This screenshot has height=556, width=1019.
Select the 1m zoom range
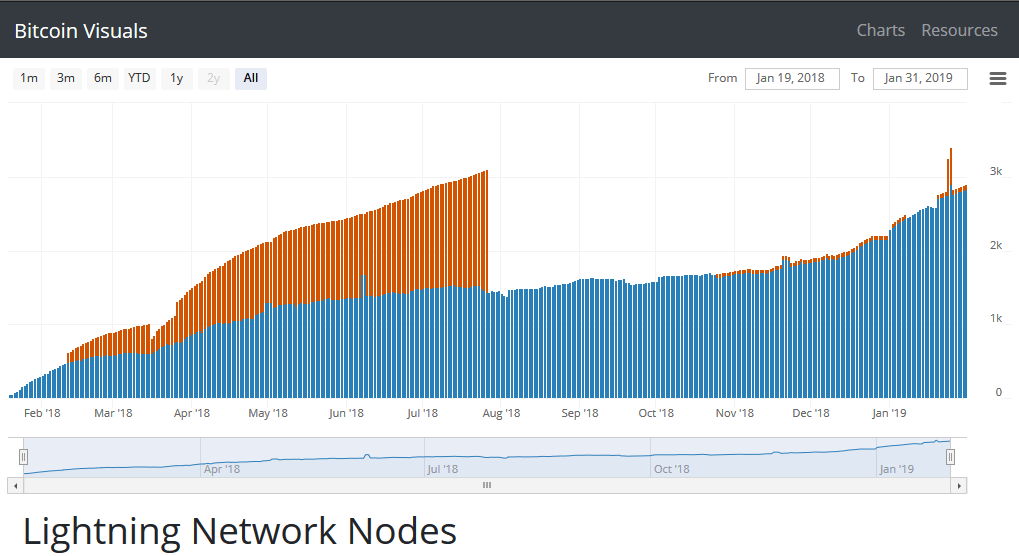coord(29,78)
